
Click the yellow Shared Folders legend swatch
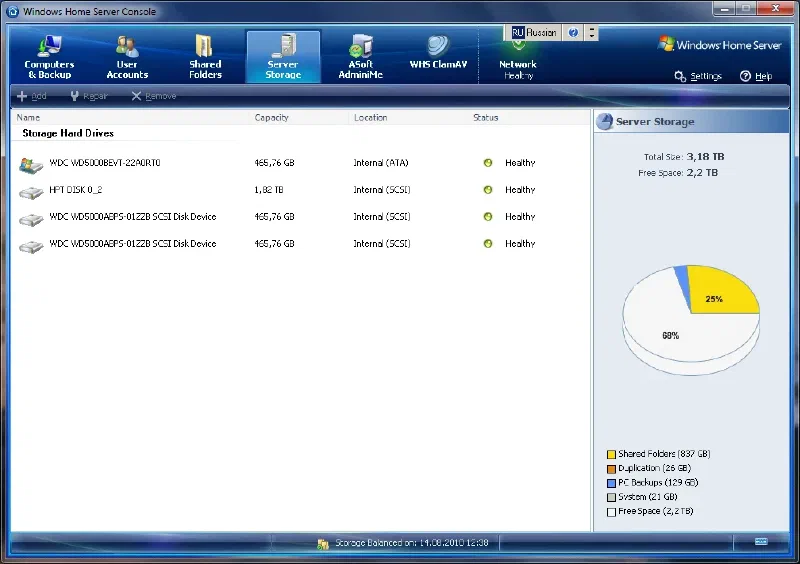coord(611,454)
